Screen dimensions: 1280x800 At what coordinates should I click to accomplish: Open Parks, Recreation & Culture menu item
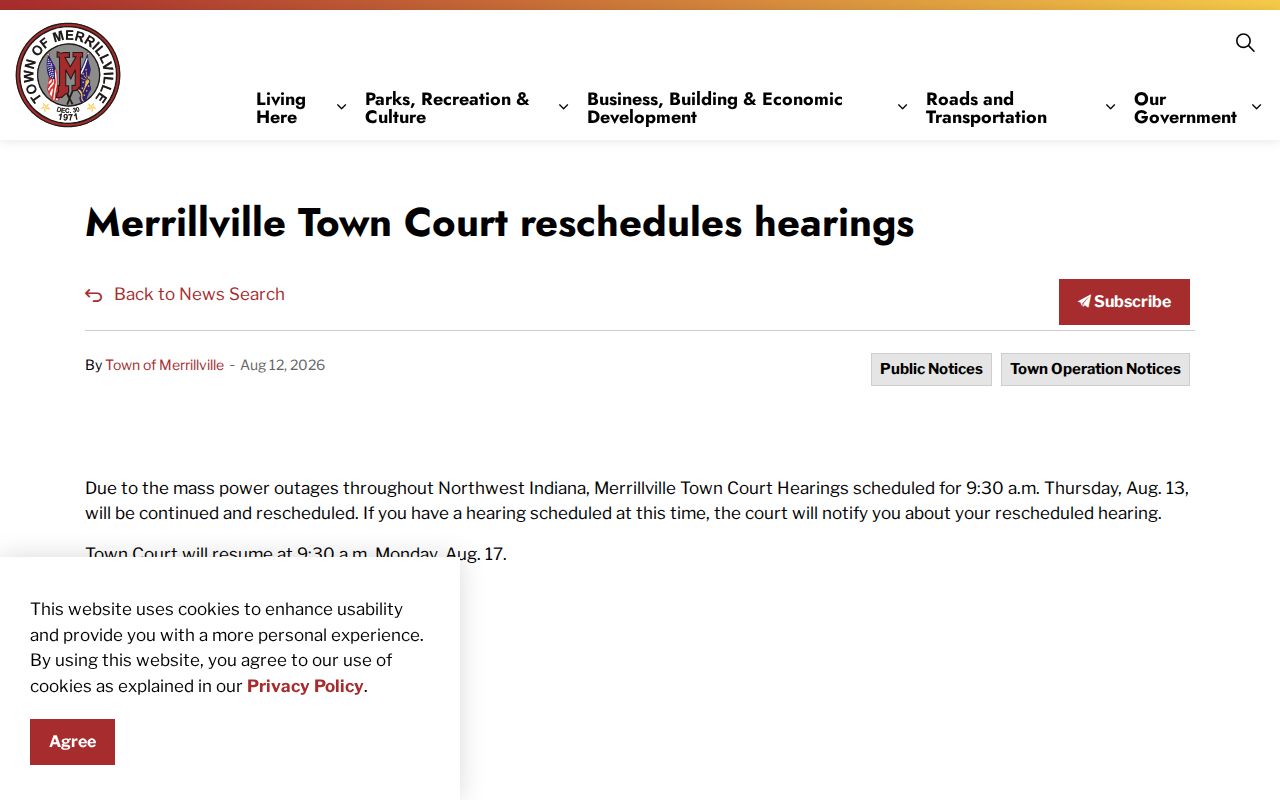[x=447, y=108]
